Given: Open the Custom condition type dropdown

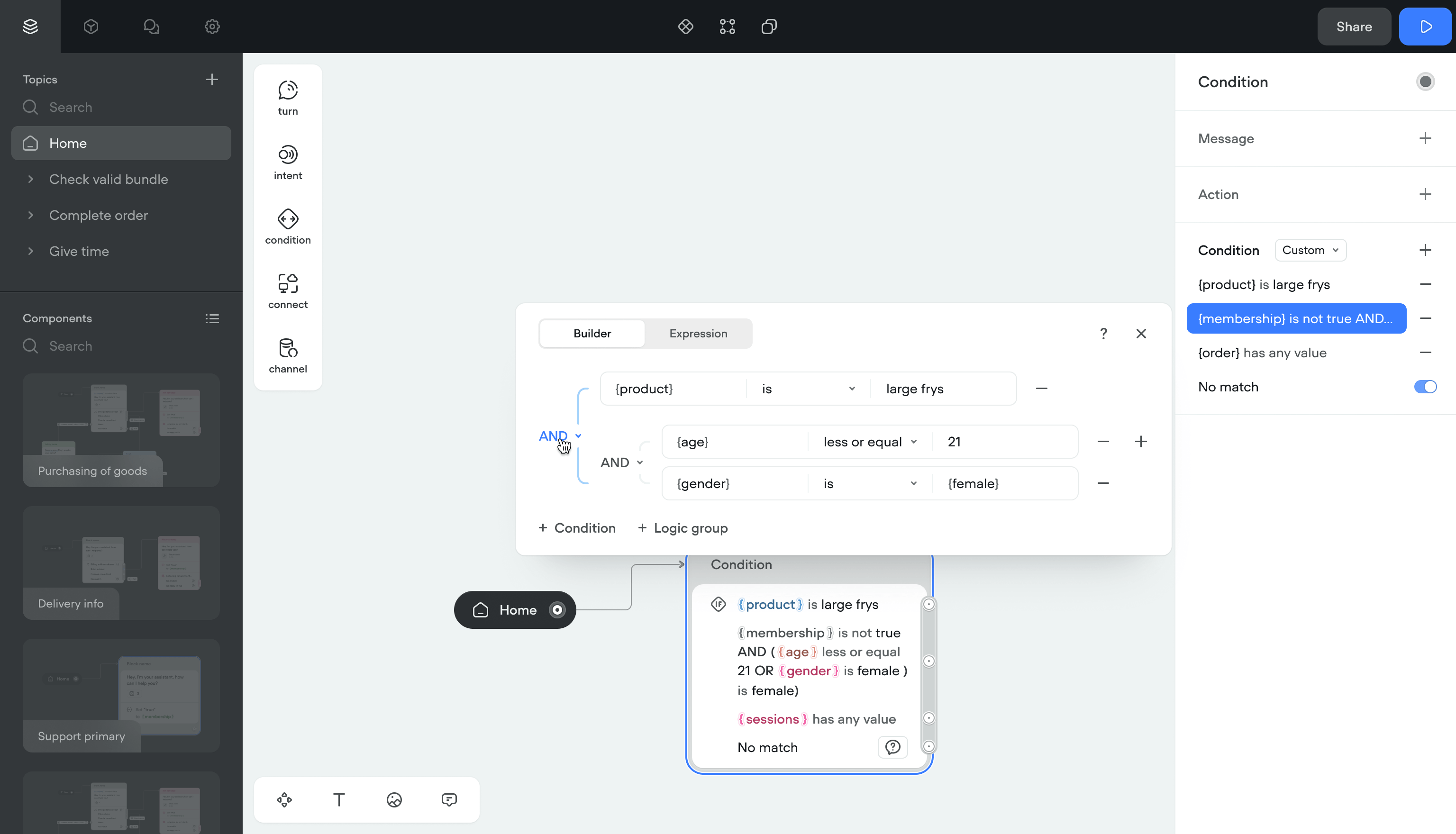Looking at the screenshot, I should click(1310, 250).
